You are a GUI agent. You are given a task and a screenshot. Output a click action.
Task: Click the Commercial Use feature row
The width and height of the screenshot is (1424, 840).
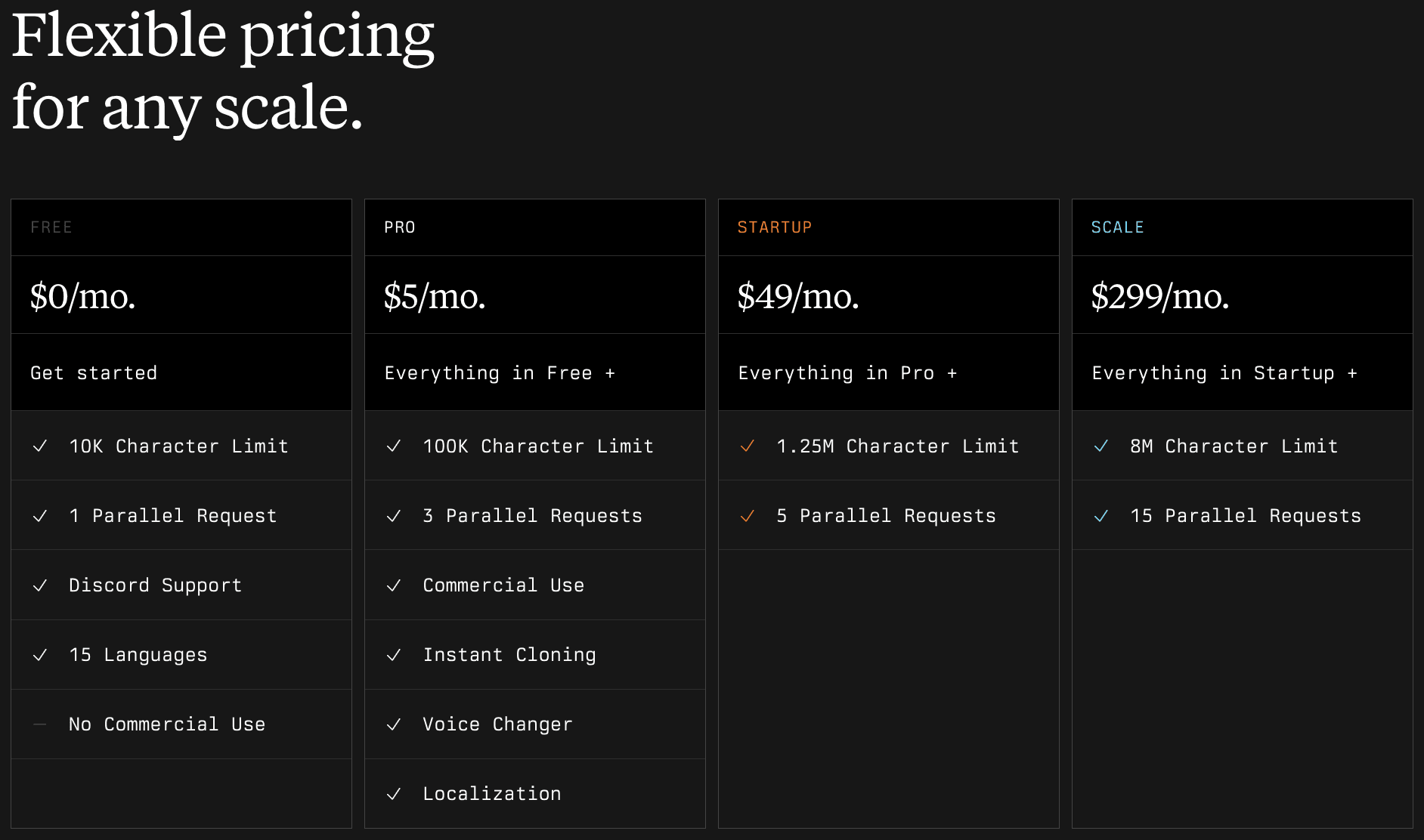pyautogui.click(x=535, y=585)
